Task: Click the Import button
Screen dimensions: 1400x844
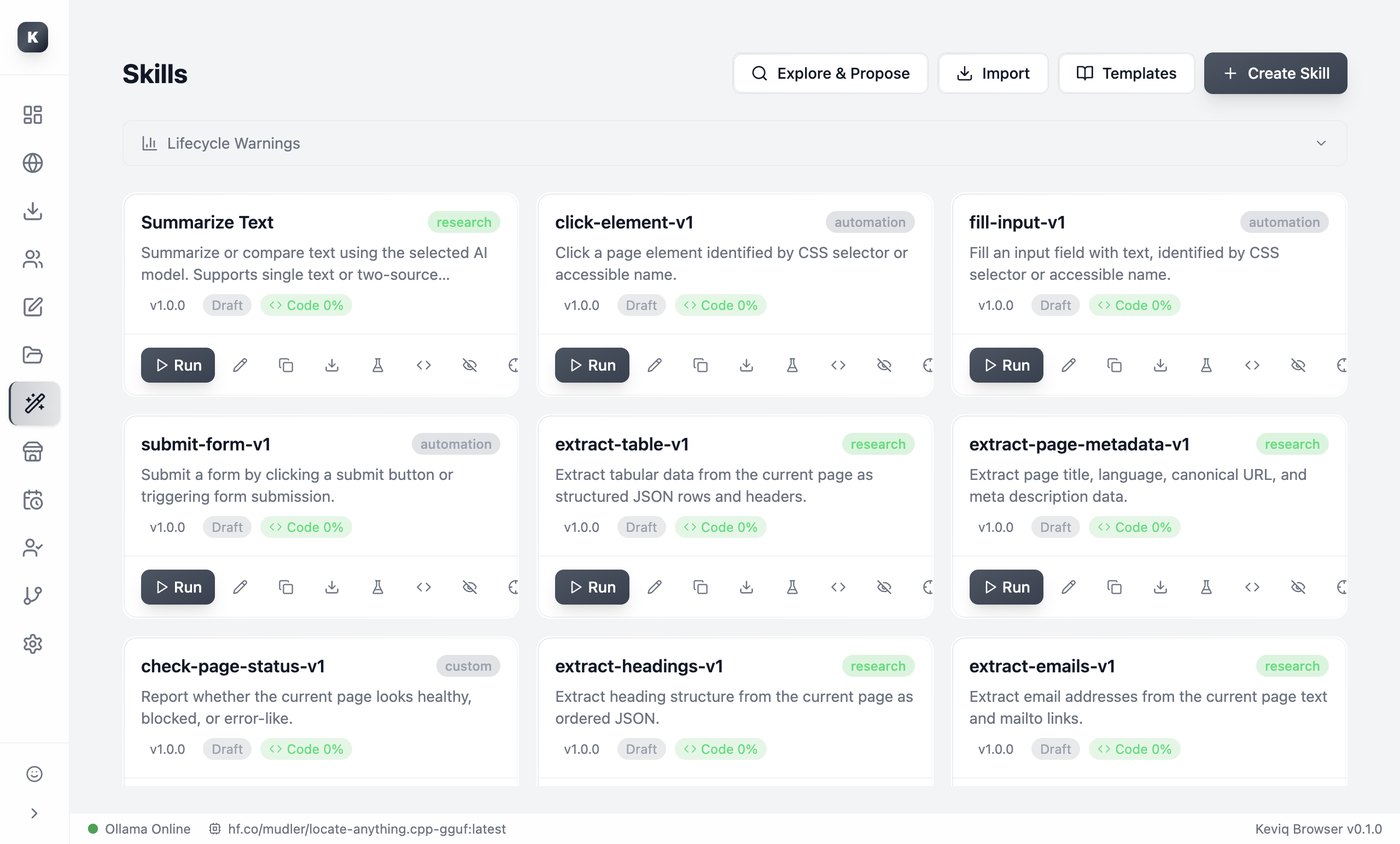Action: [x=993, y=73]
